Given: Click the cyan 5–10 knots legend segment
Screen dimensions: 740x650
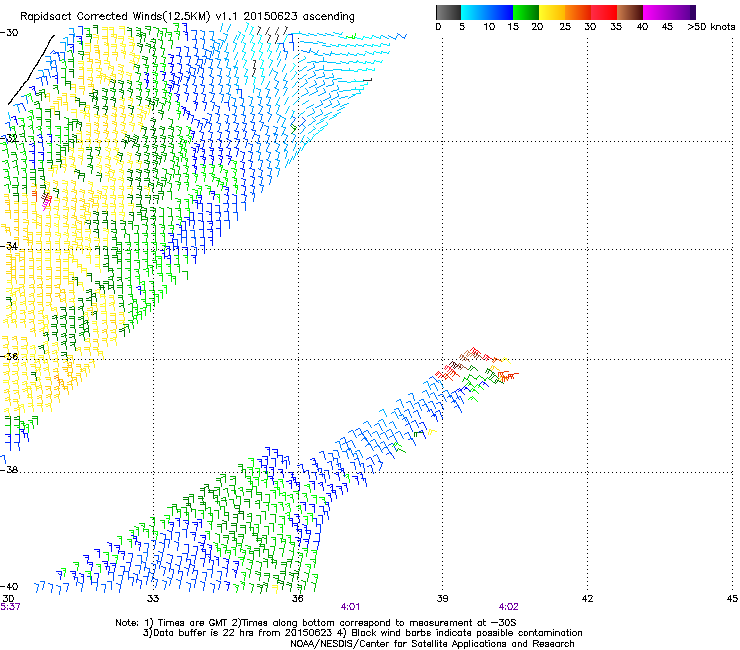Looking at the screenshot, I should pyautogui.click(x=474, y=12).
